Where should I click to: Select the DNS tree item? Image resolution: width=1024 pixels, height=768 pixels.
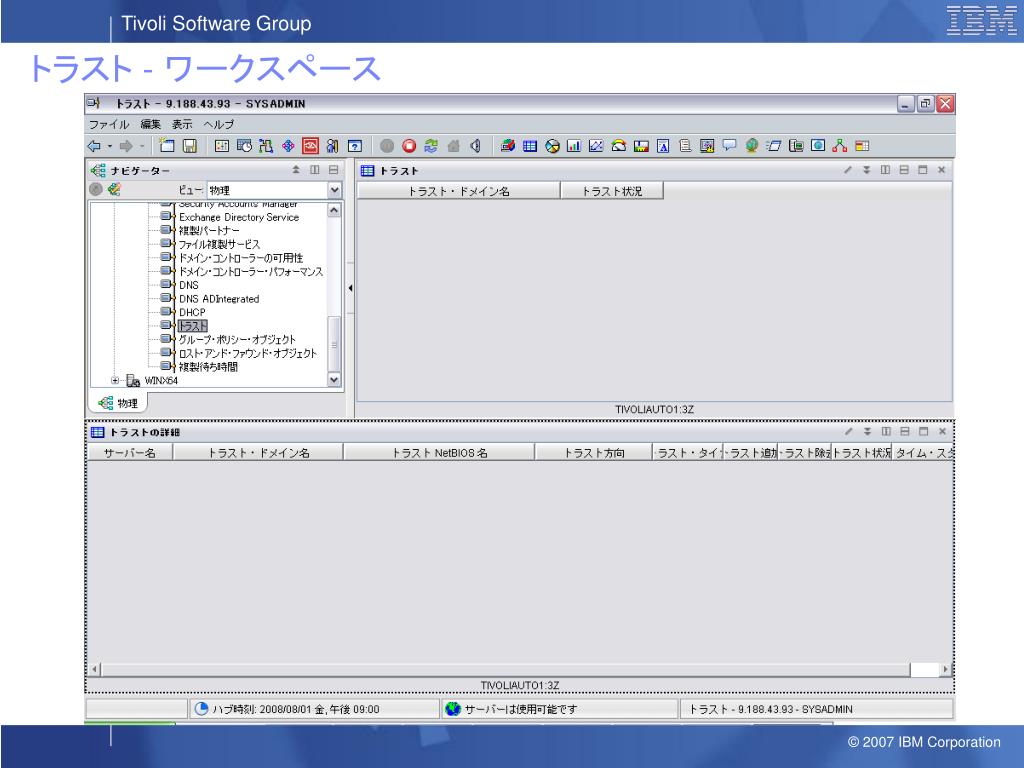click(189, 285)
